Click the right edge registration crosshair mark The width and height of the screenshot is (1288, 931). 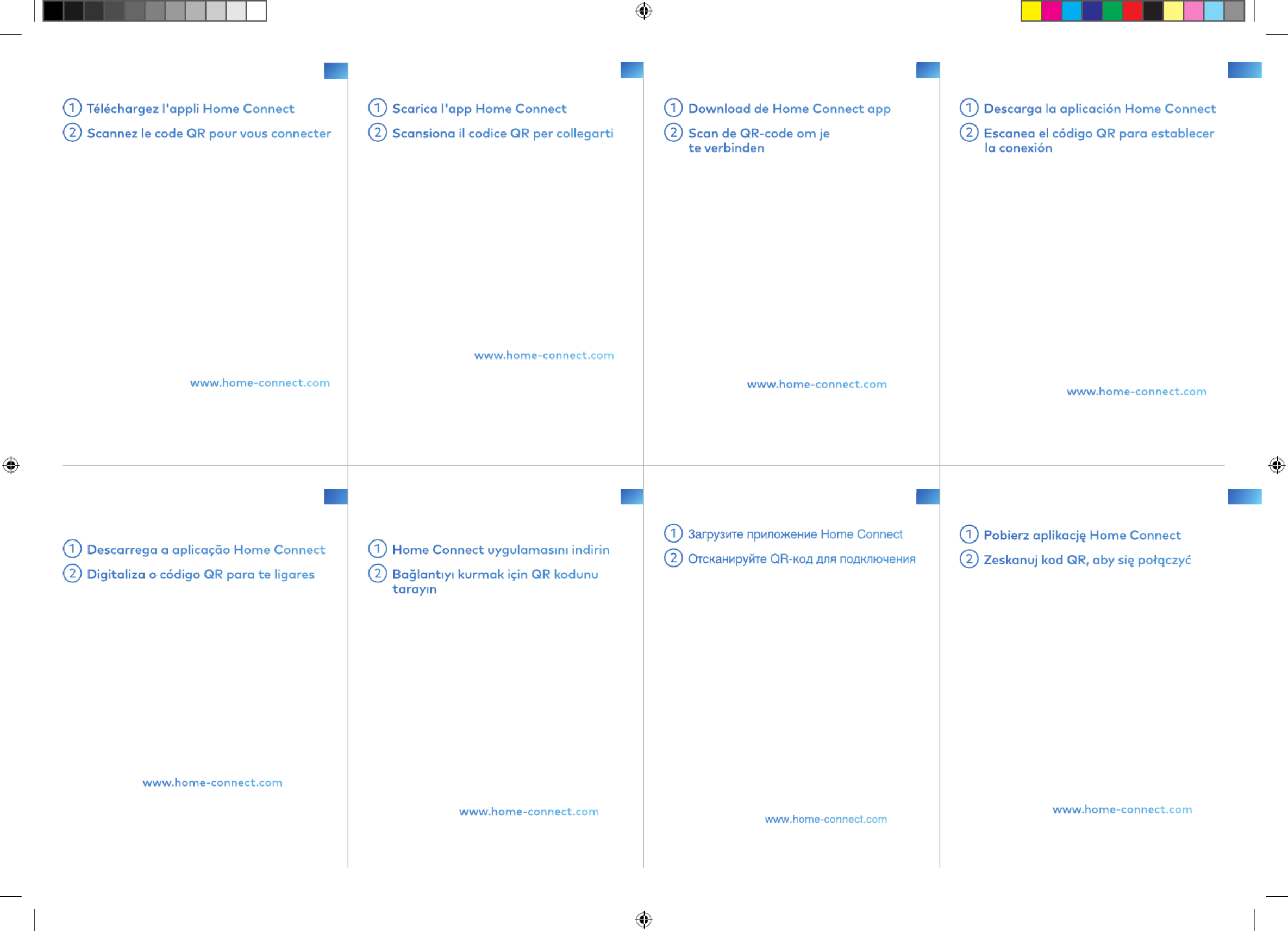(x=1277, y=465)
